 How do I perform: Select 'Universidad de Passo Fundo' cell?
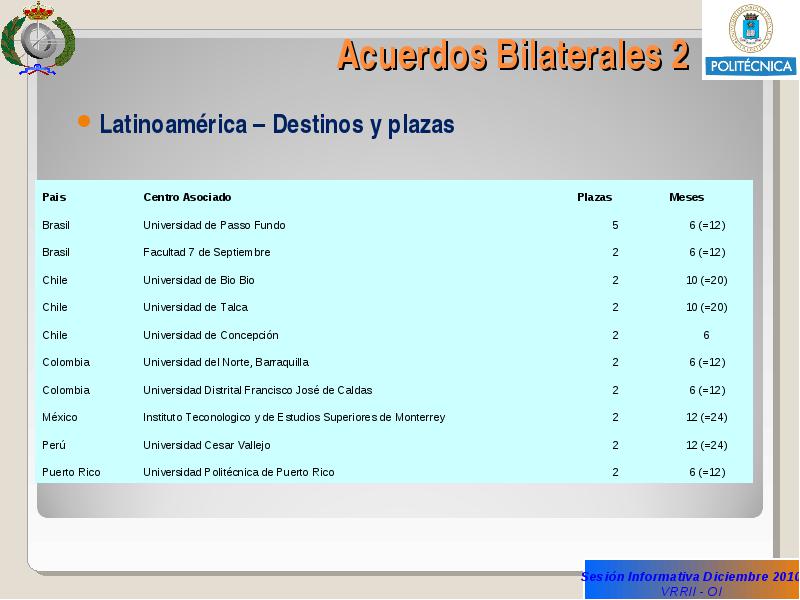point(214,225)
